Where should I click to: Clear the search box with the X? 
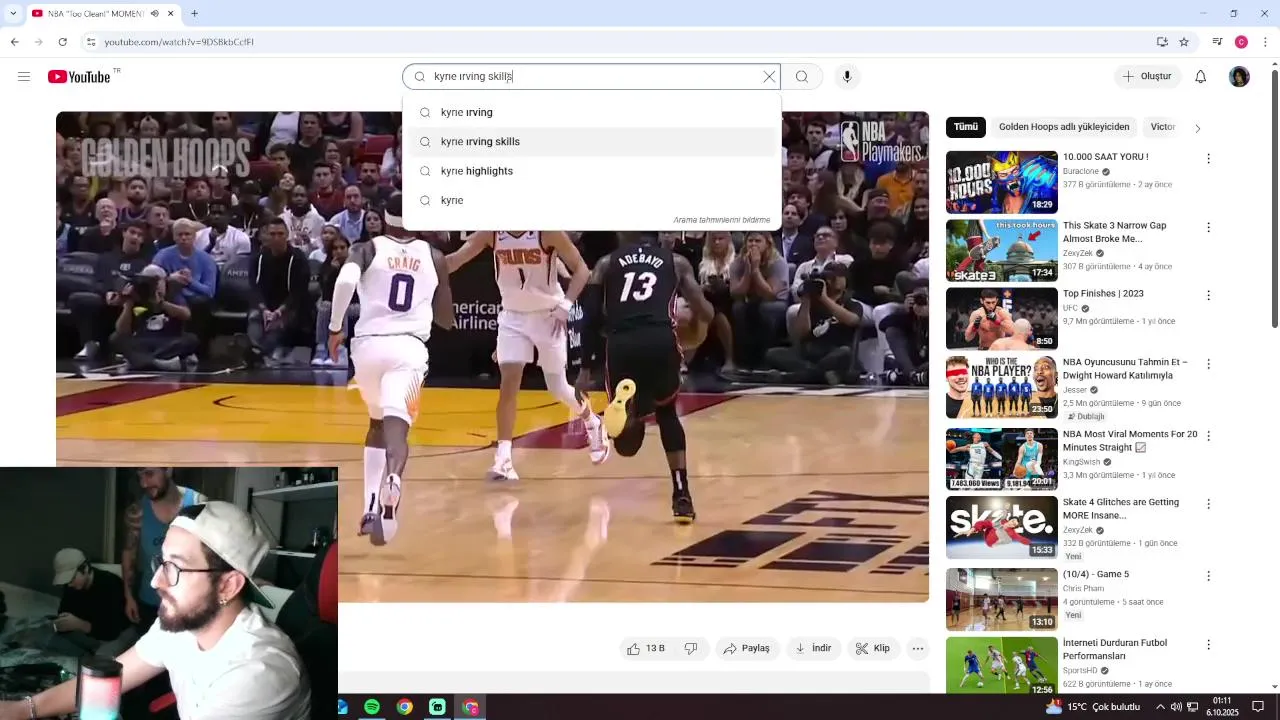click(x=769, y=77)
